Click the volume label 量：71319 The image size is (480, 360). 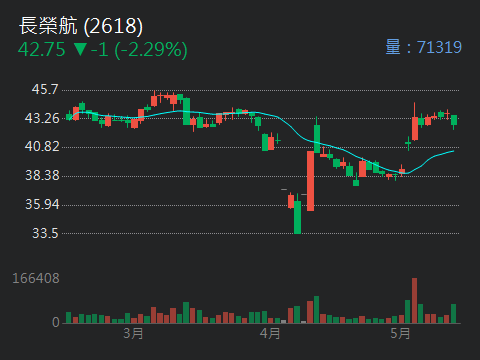coord(423,47)
